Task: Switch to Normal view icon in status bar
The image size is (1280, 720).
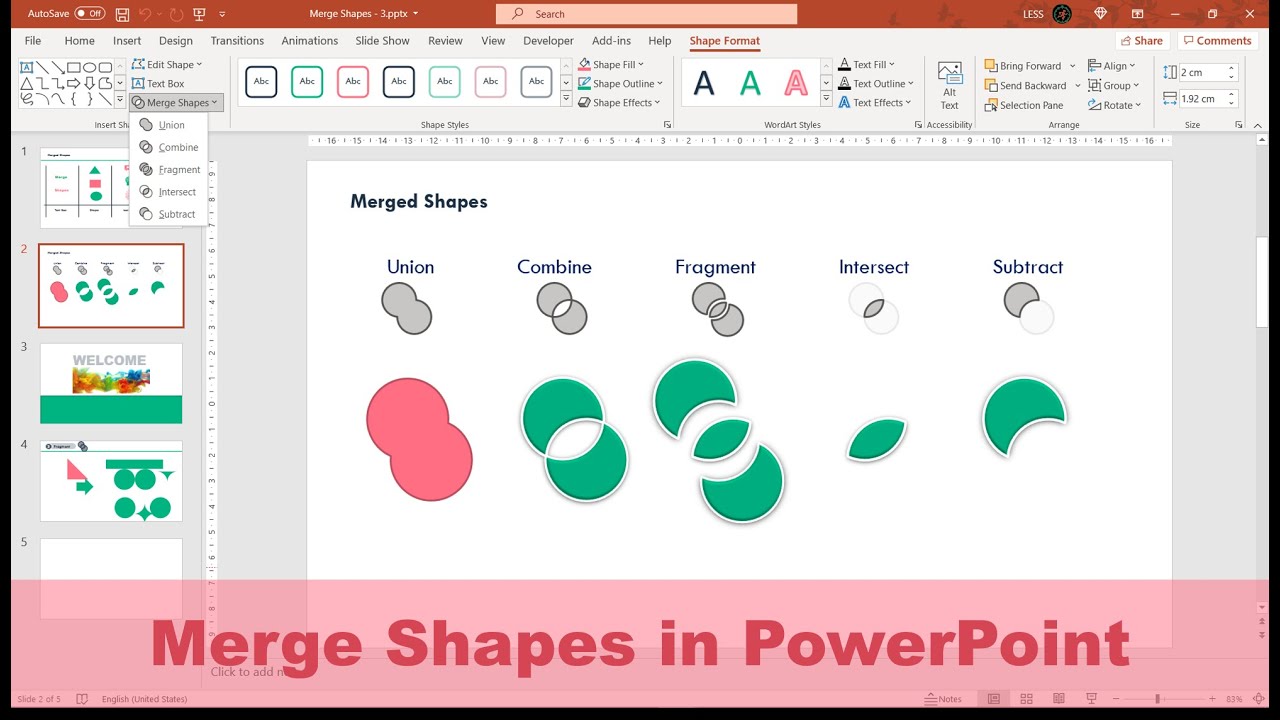Action: (x=994, y=699)
